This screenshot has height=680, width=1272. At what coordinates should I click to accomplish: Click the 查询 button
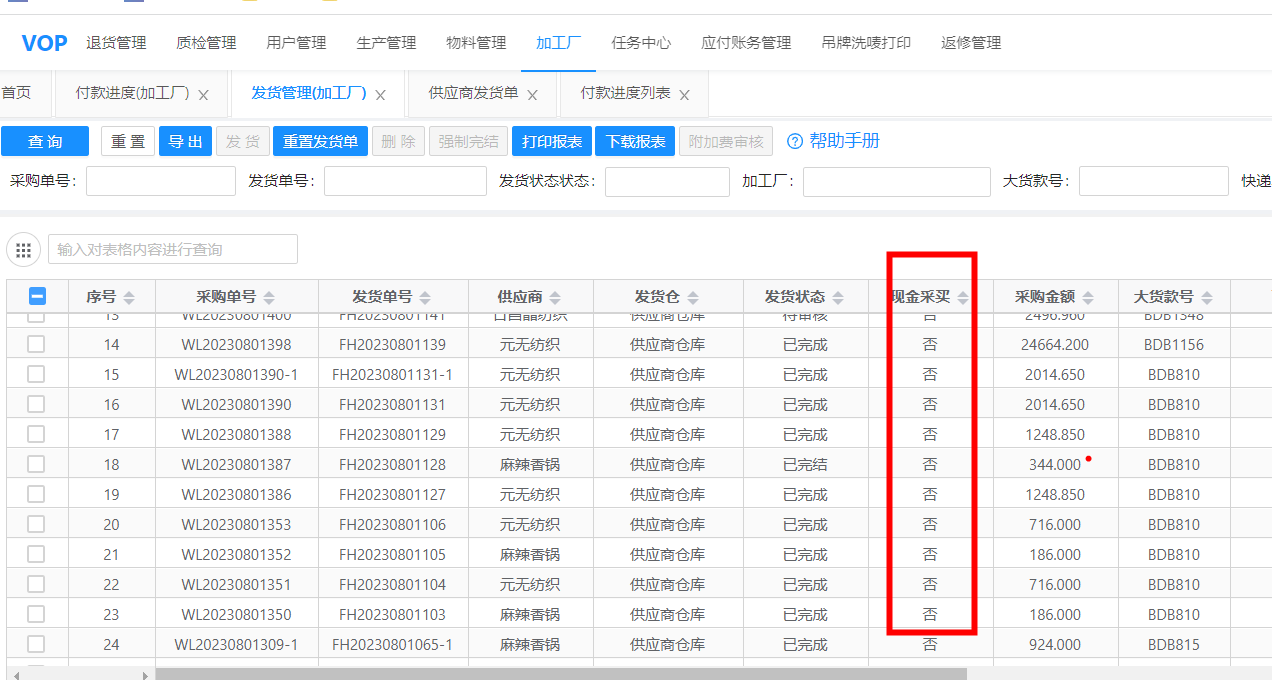pyautogui.click(x=45, y=141)
